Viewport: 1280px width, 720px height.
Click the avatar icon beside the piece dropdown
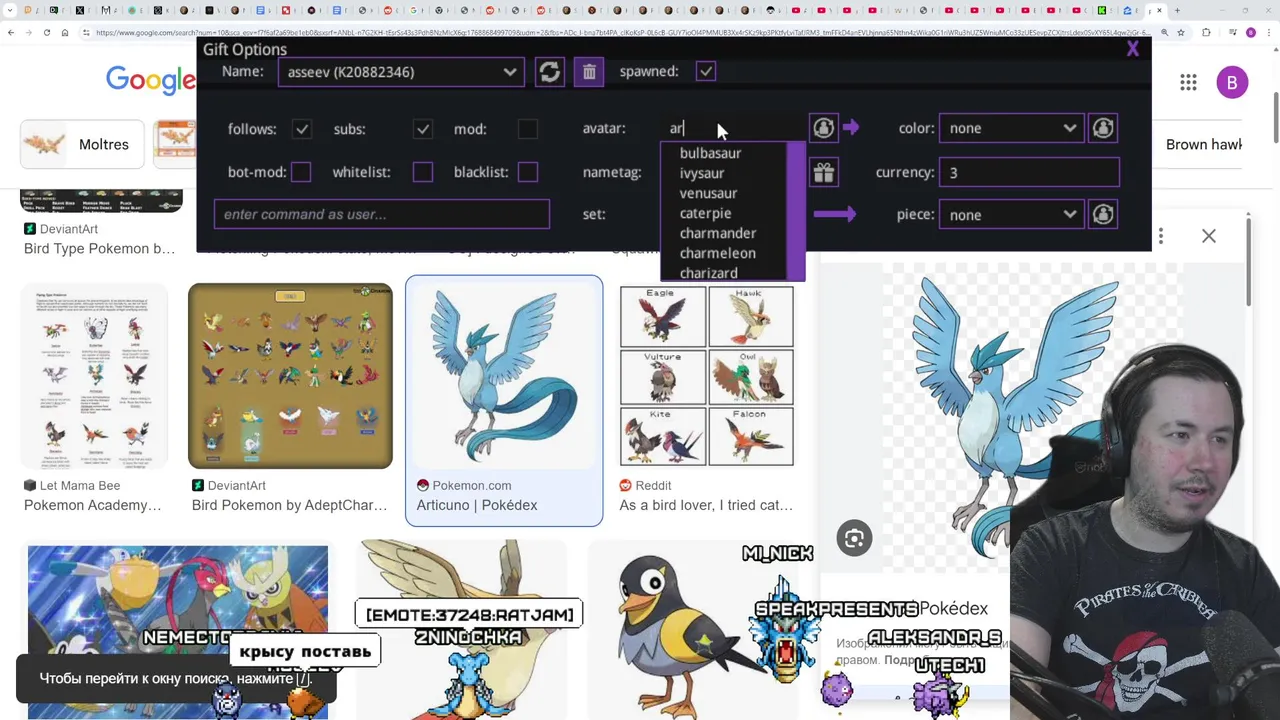coord(1103,215)
